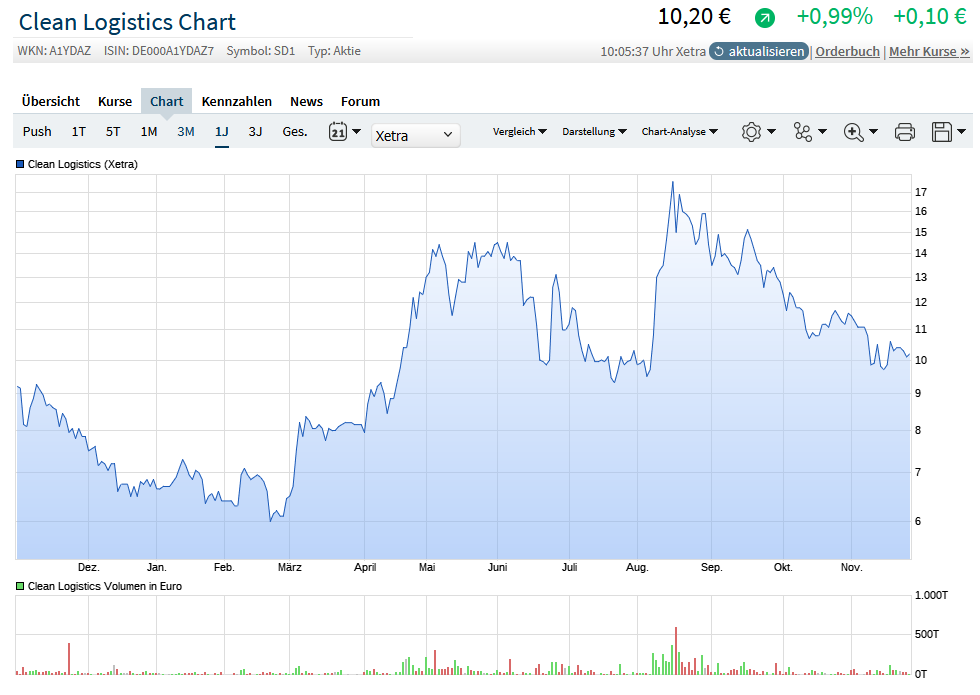Expand the settings gear dropdown arrow
Screen dimensions: 980x695
click(771, 131)
